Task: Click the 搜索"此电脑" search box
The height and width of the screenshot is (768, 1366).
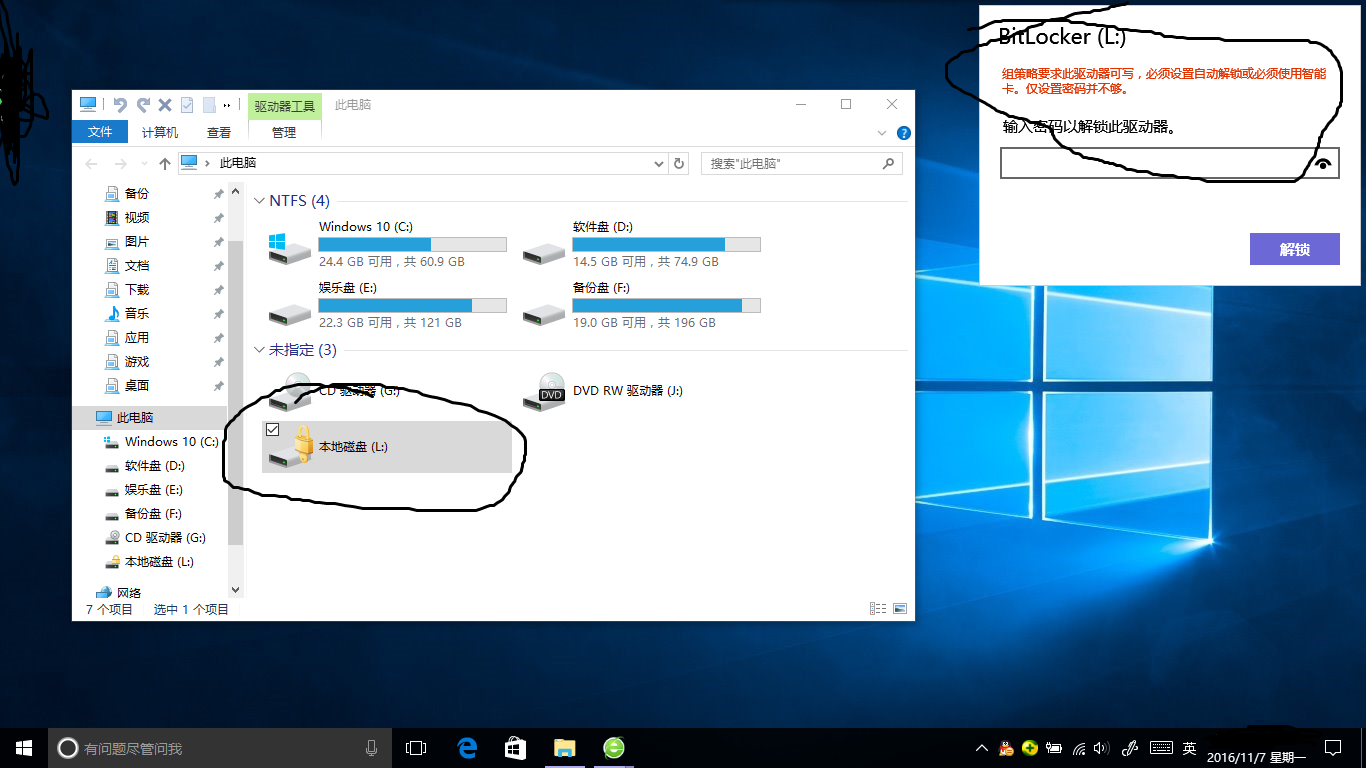Action: click(x=802, y=163)
